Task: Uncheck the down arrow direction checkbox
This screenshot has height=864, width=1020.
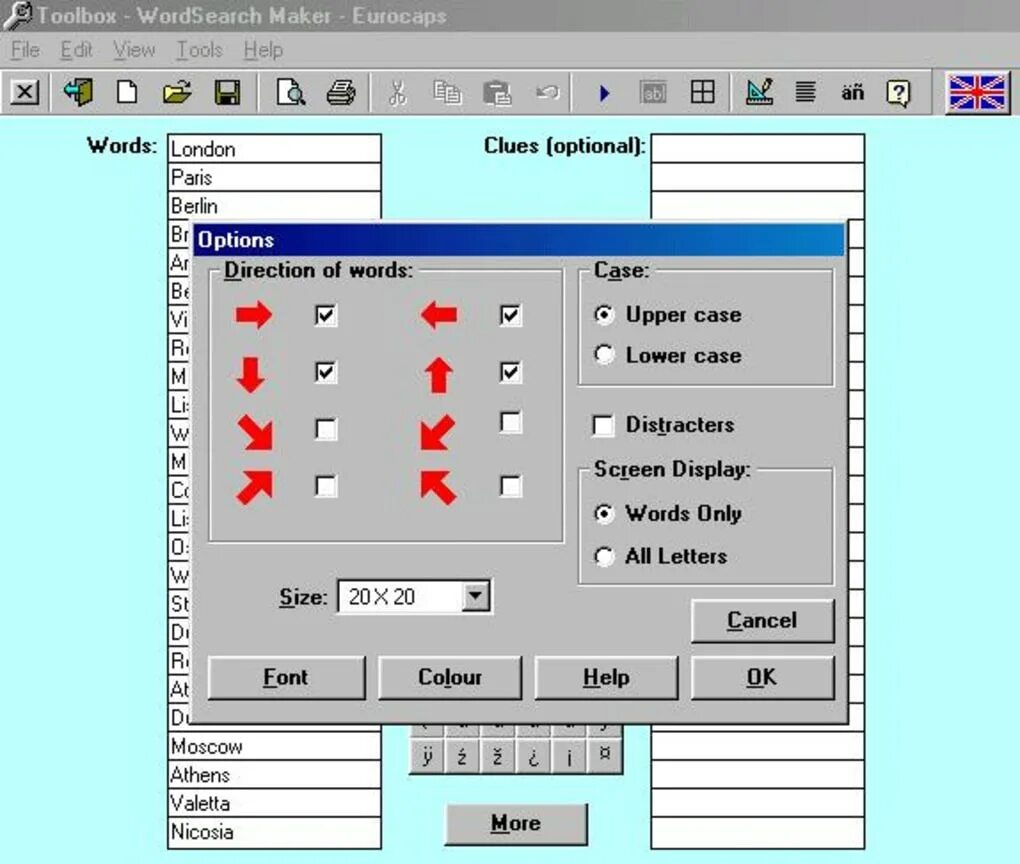Action: point(325,372)
